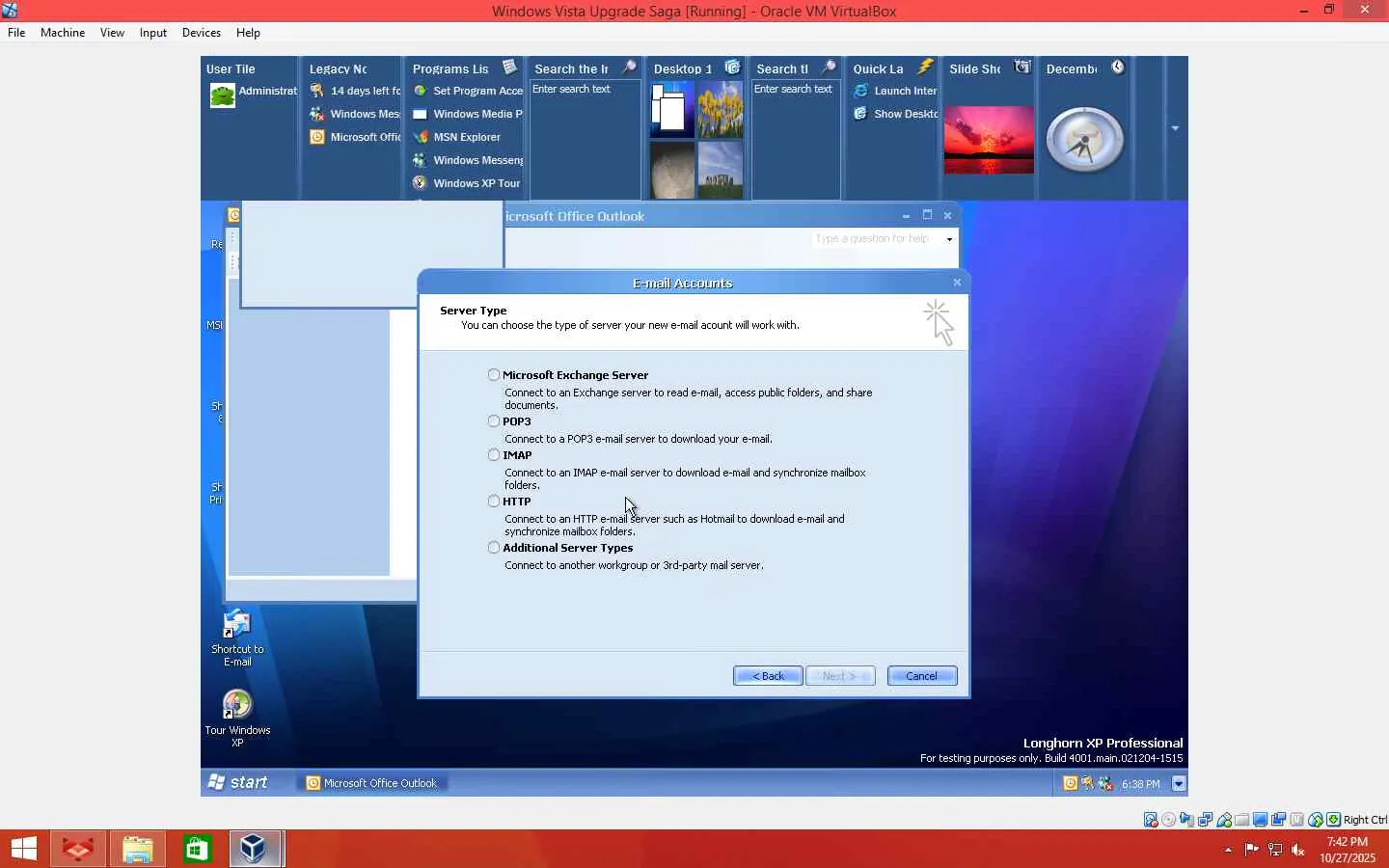
Task: Click Microsoft Office Outlook taskbar button
Action: 372,783
